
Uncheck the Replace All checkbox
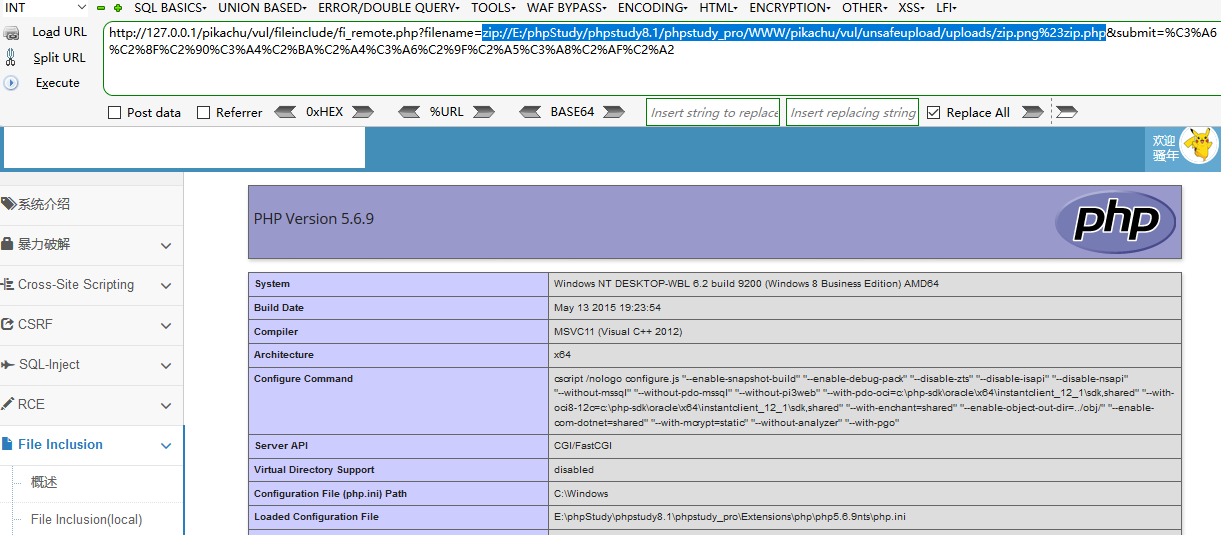tap(934, 113)
